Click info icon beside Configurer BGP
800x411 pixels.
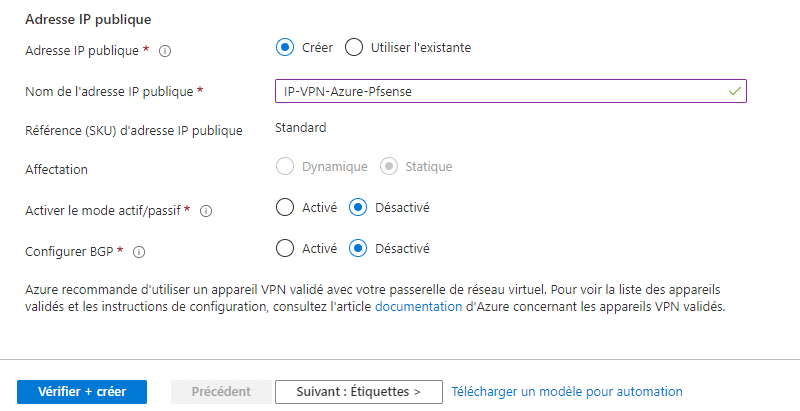coord(139,252)
